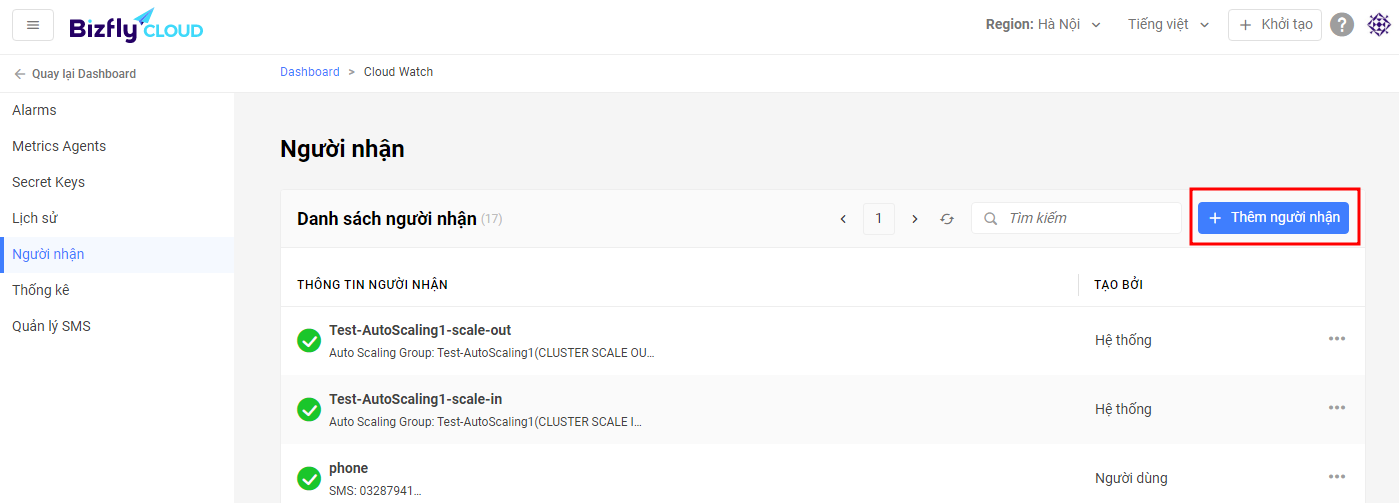Open options for Test-AutoScaling1-scale-in row

pyautogui.click(x=1337, y=408)
